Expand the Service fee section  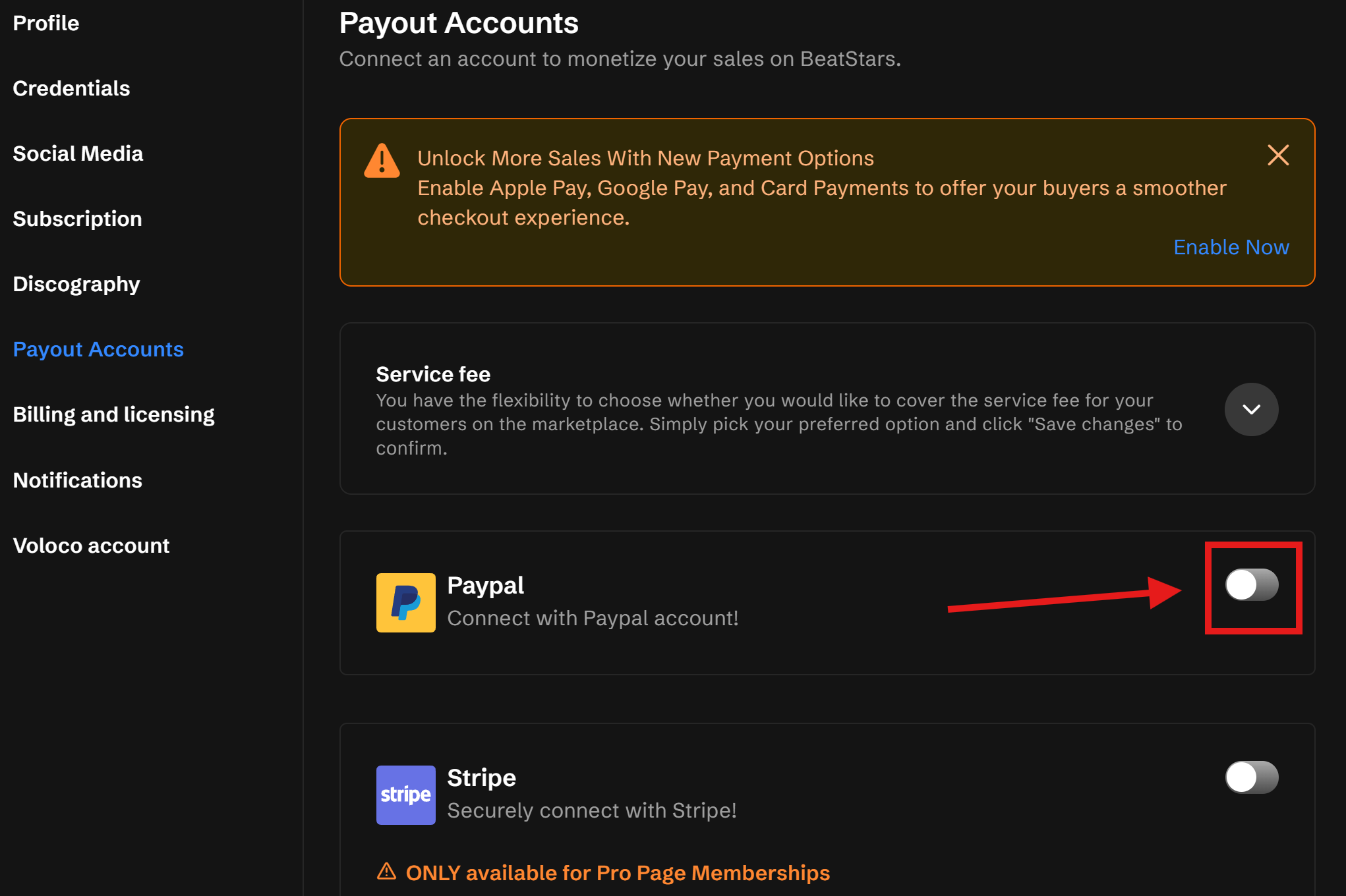pyautogui.click(x=1250, y=409)
